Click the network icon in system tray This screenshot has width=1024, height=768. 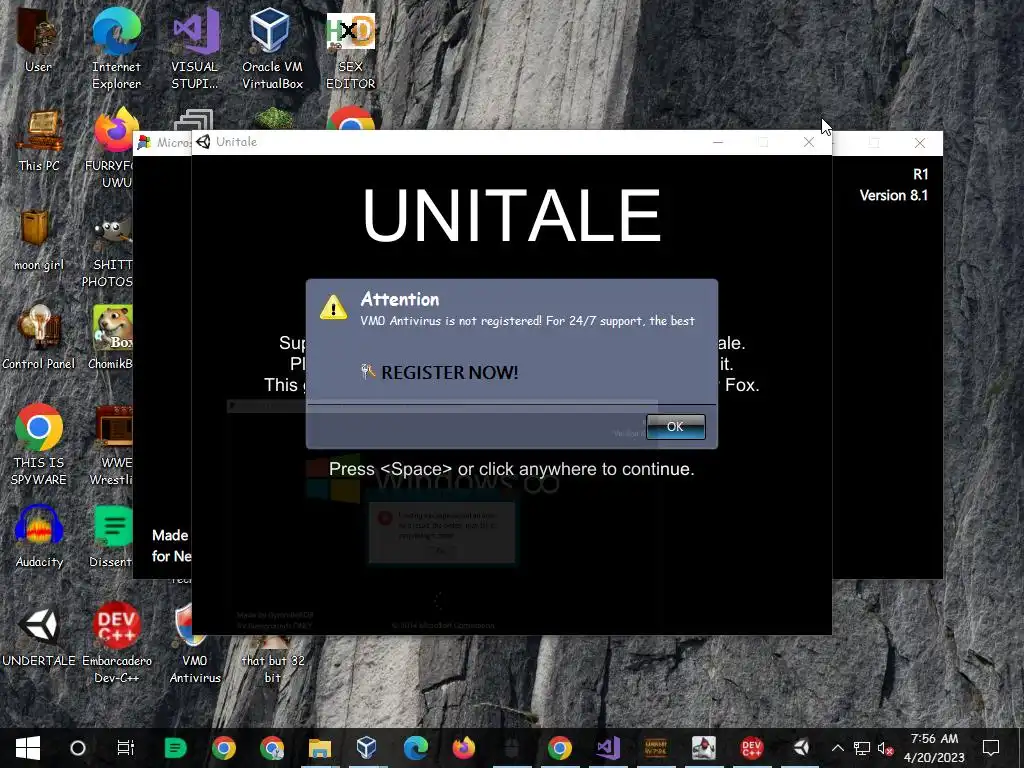861,748
